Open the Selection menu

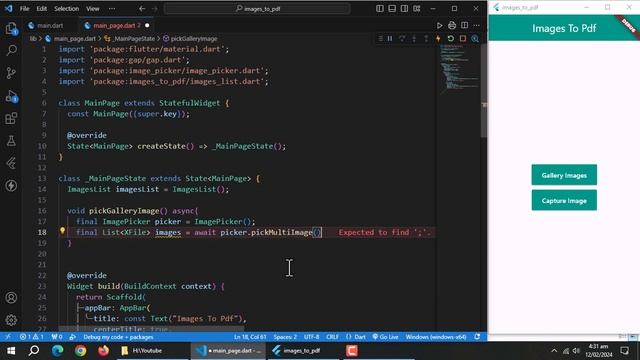point(66,9)
